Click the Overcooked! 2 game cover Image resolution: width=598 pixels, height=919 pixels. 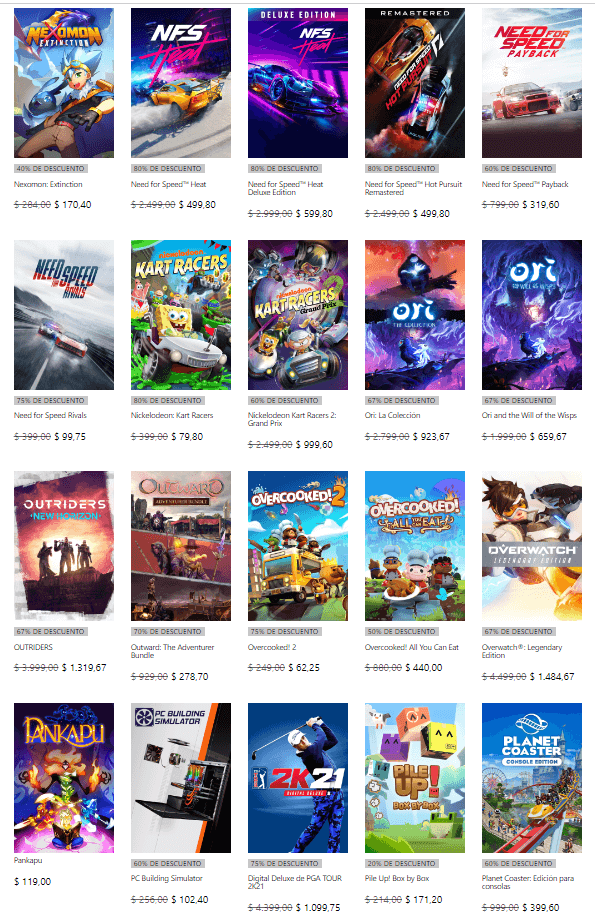(x=298, y=546)
